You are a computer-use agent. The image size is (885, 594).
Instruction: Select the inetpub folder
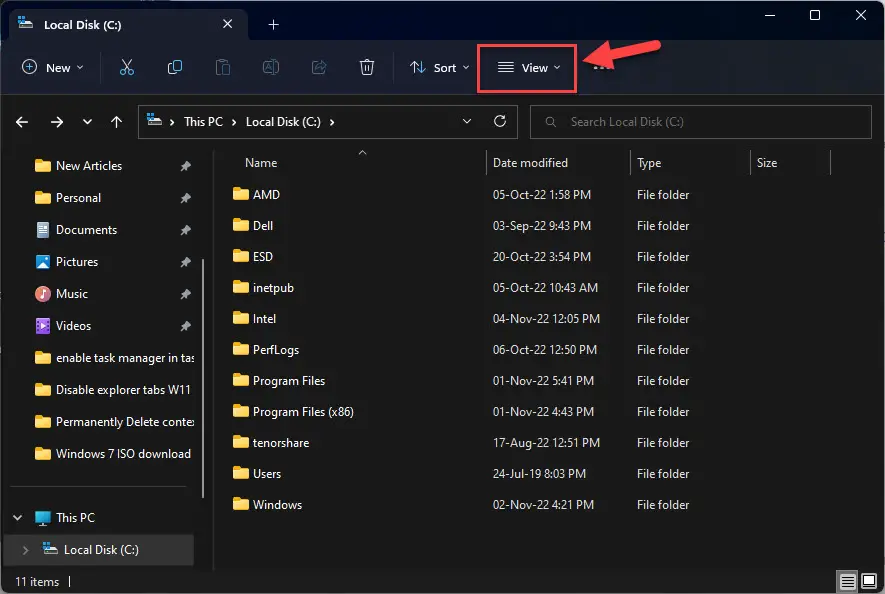click(x=262, y=287)
